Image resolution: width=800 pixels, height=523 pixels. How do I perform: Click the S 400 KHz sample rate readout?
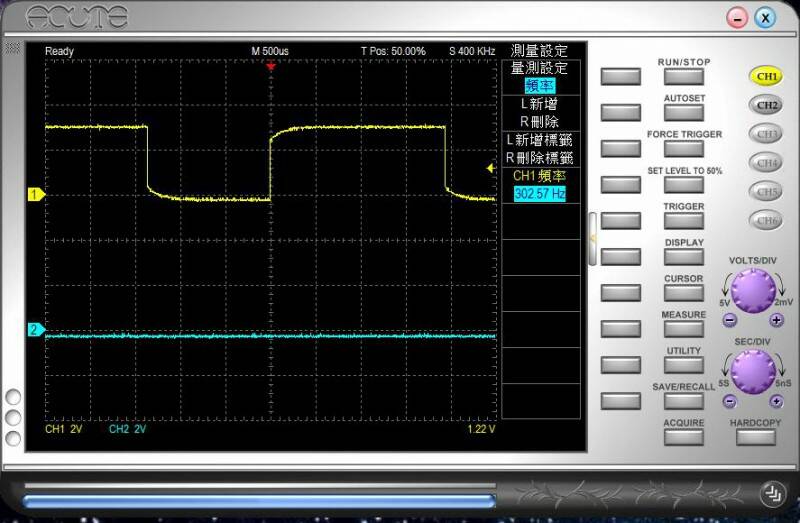pyautogui.click(x=472, y=51)
